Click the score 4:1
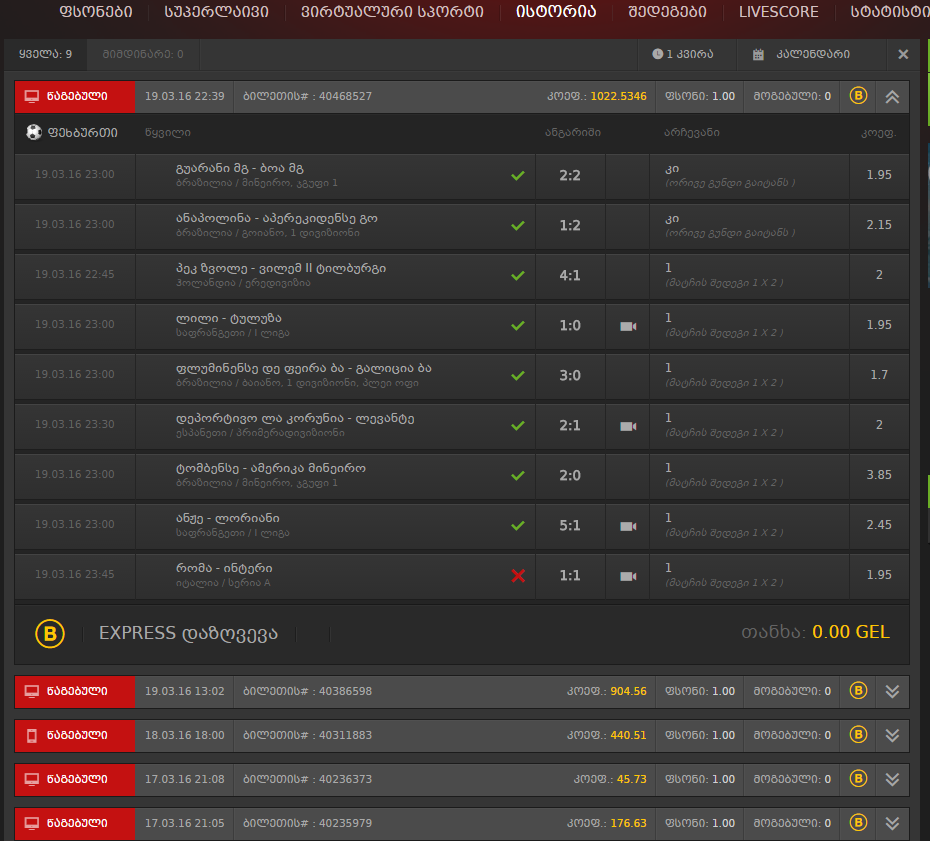This screenshot has height=841, width=930. pyautogui.click(x=570, y=275)
